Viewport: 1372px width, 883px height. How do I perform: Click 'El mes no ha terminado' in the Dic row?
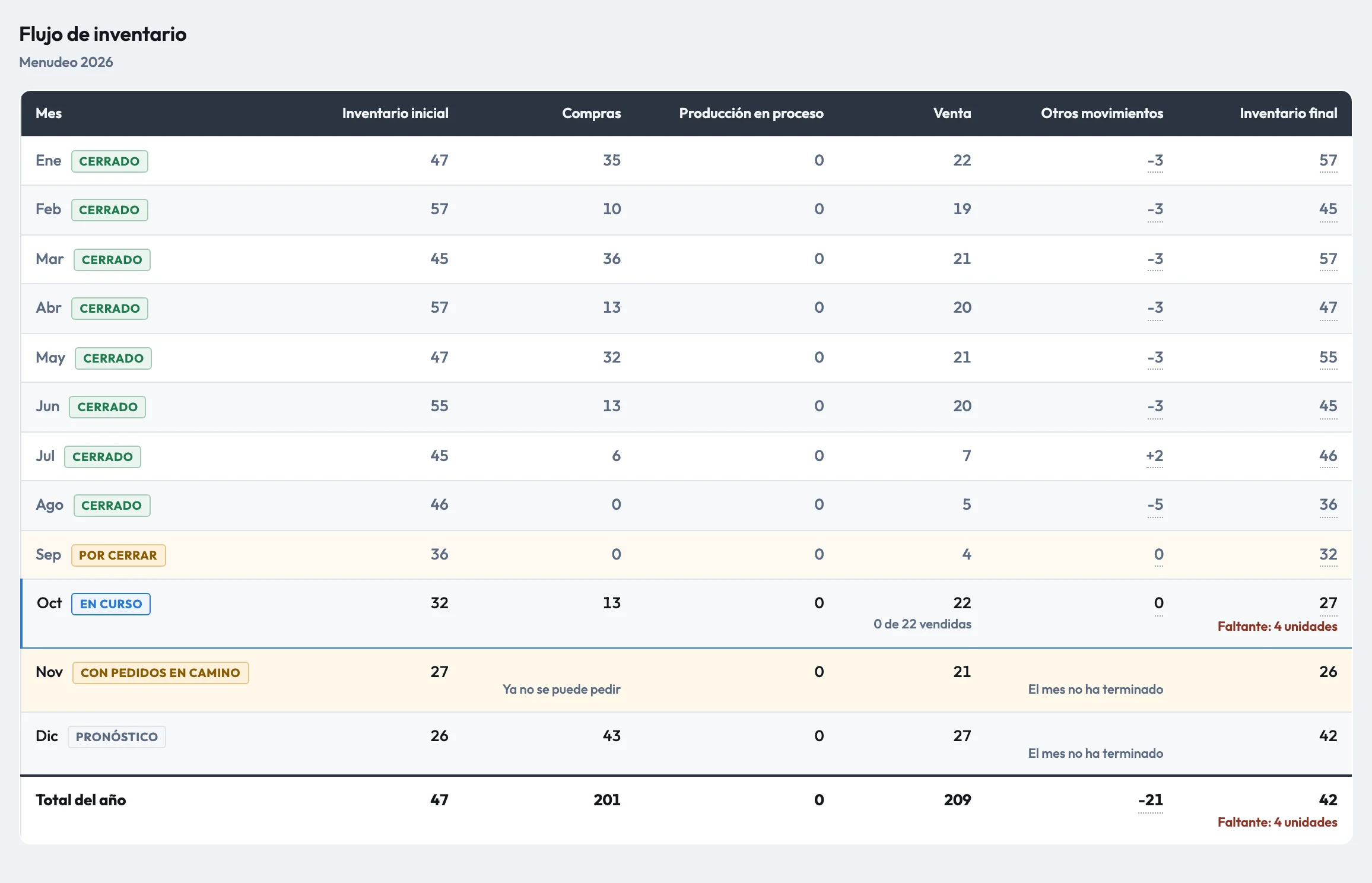(x=1095, y=754)
